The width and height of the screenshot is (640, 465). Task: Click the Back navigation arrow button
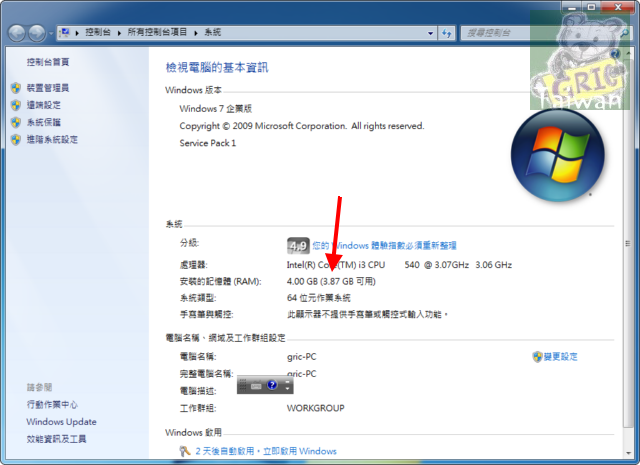click(x=17, y=33)
